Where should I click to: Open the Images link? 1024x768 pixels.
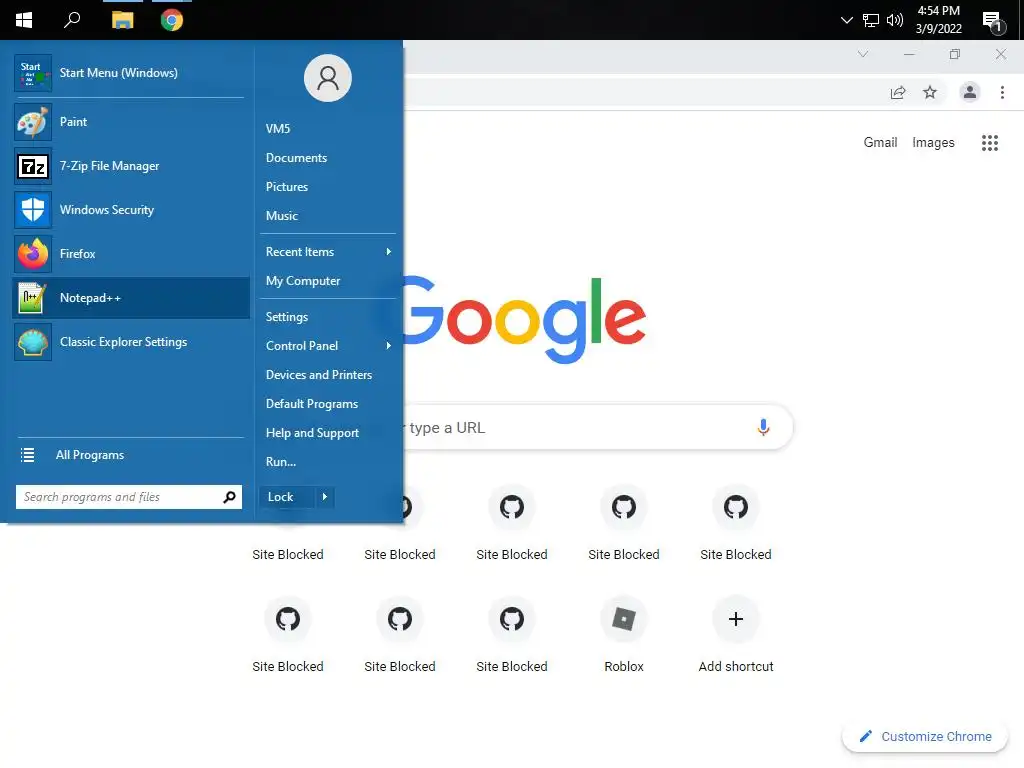[933, 142]
